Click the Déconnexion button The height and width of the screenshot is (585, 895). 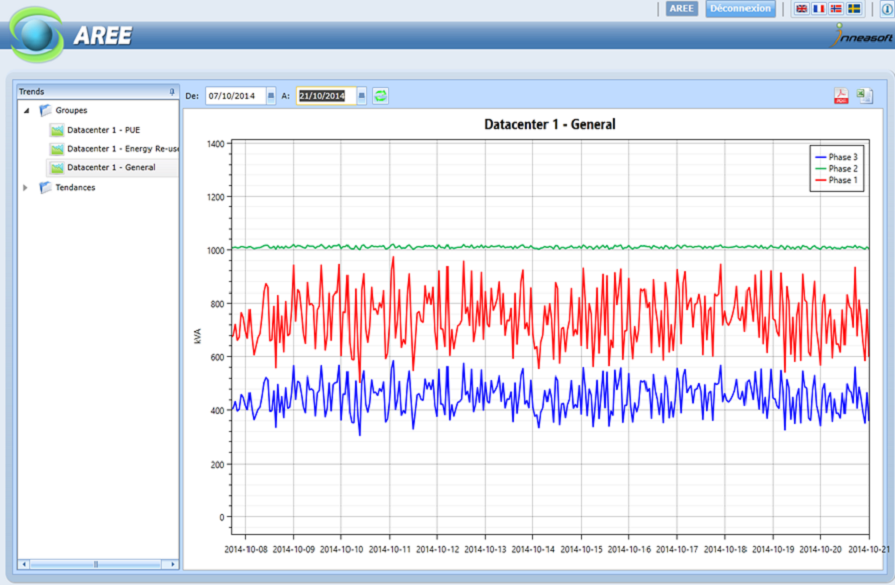[x=740, y=9]
